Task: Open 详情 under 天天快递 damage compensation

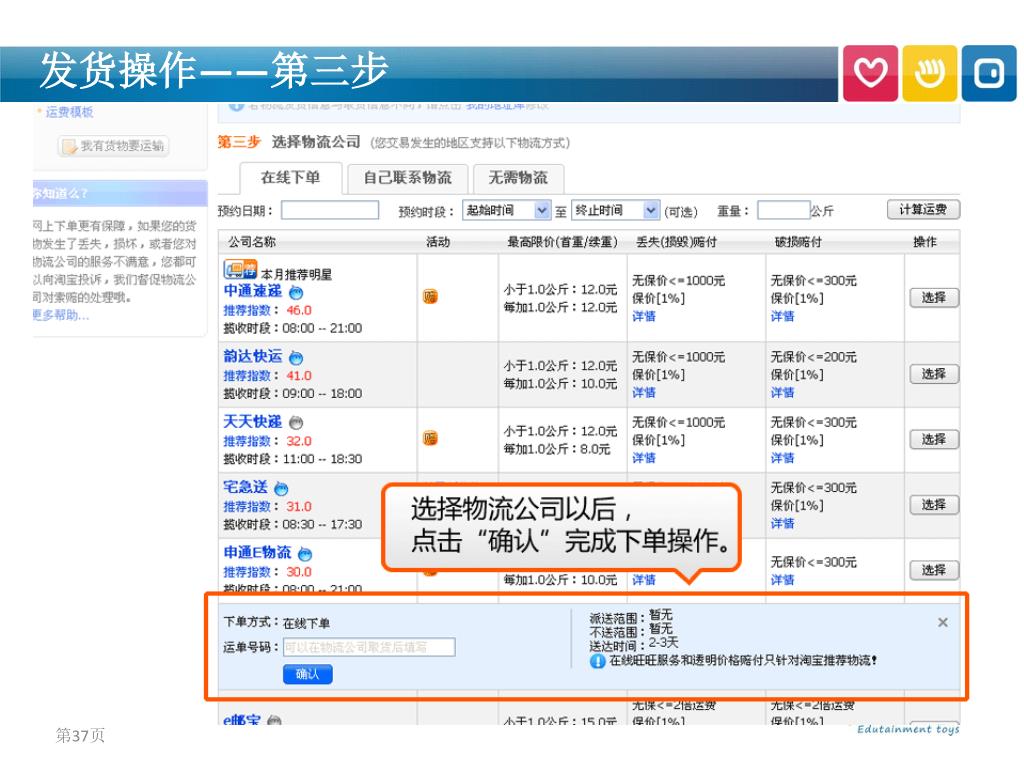Action: click(x=782, y=458)
